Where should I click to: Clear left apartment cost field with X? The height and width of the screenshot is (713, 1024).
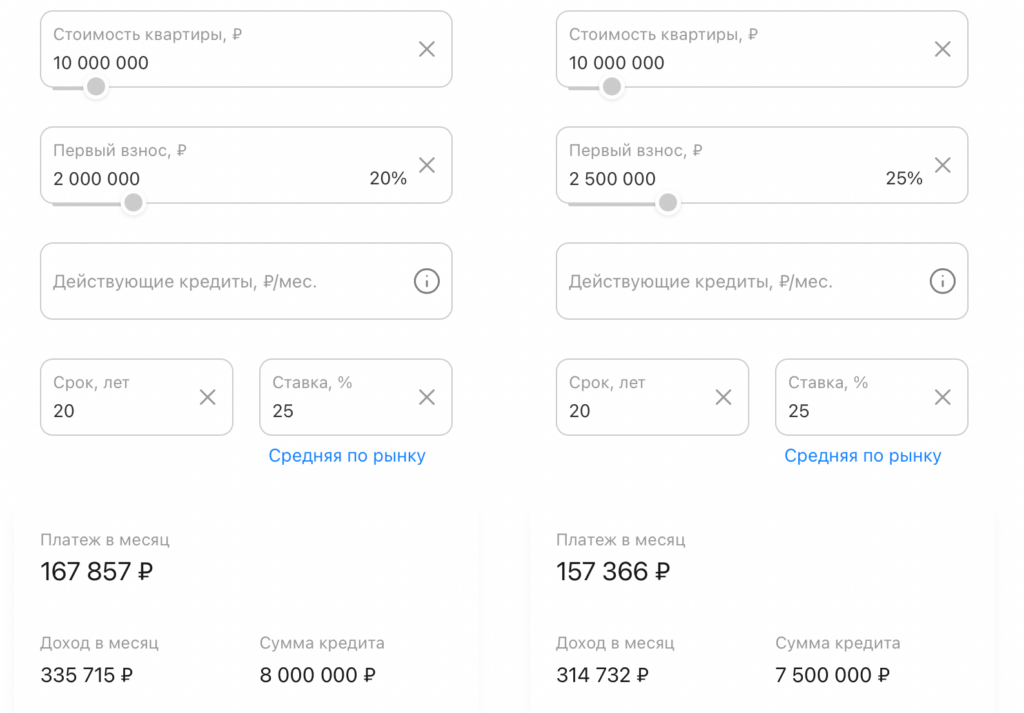427,49
